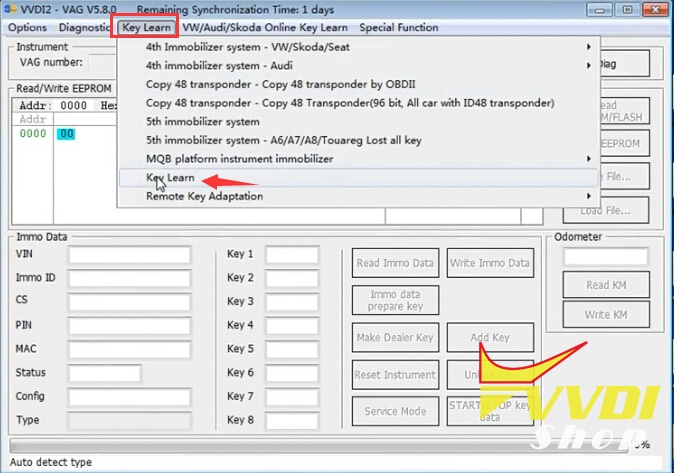This screenshot has width=674, height=473.
Task: Expand the Audi 4th immobilizer submenu arrow
Action: [588, 65]
